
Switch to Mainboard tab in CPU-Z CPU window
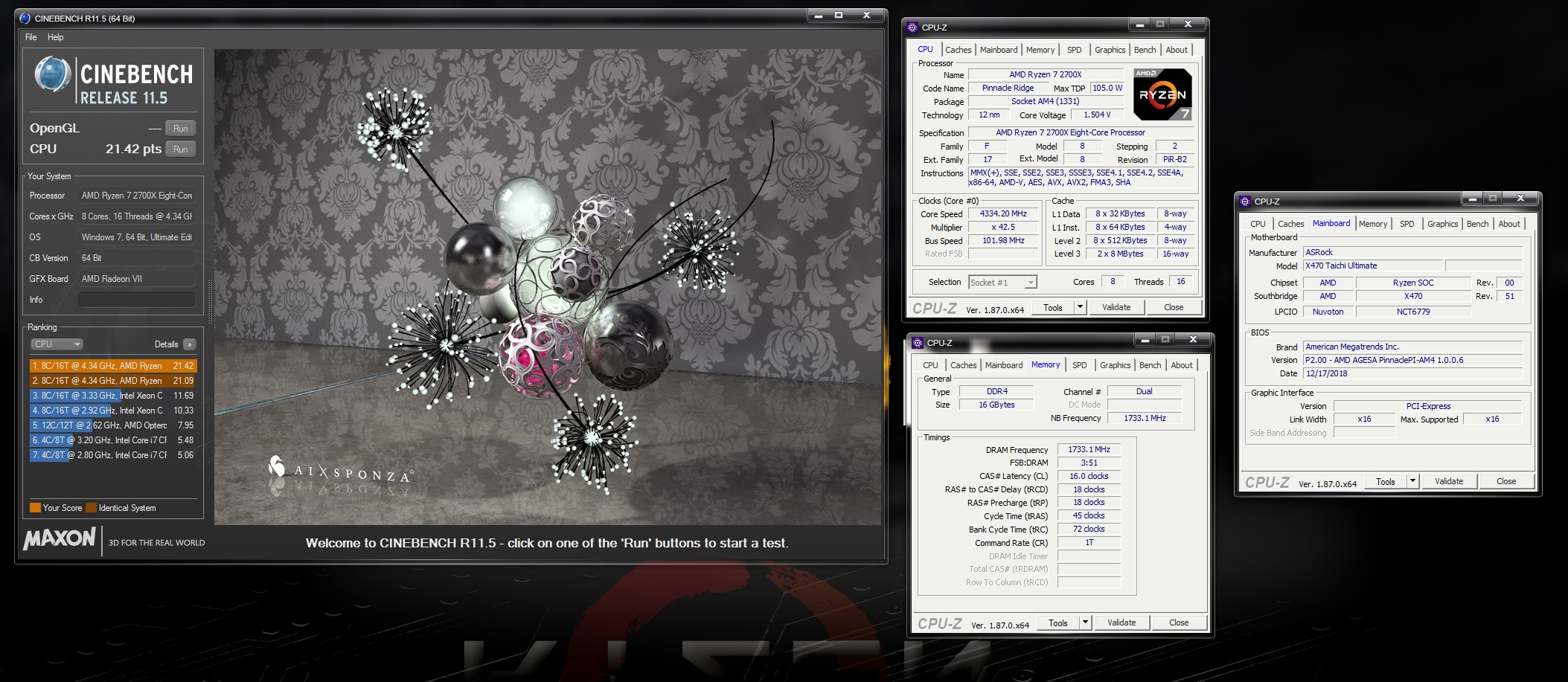point(998,50)
